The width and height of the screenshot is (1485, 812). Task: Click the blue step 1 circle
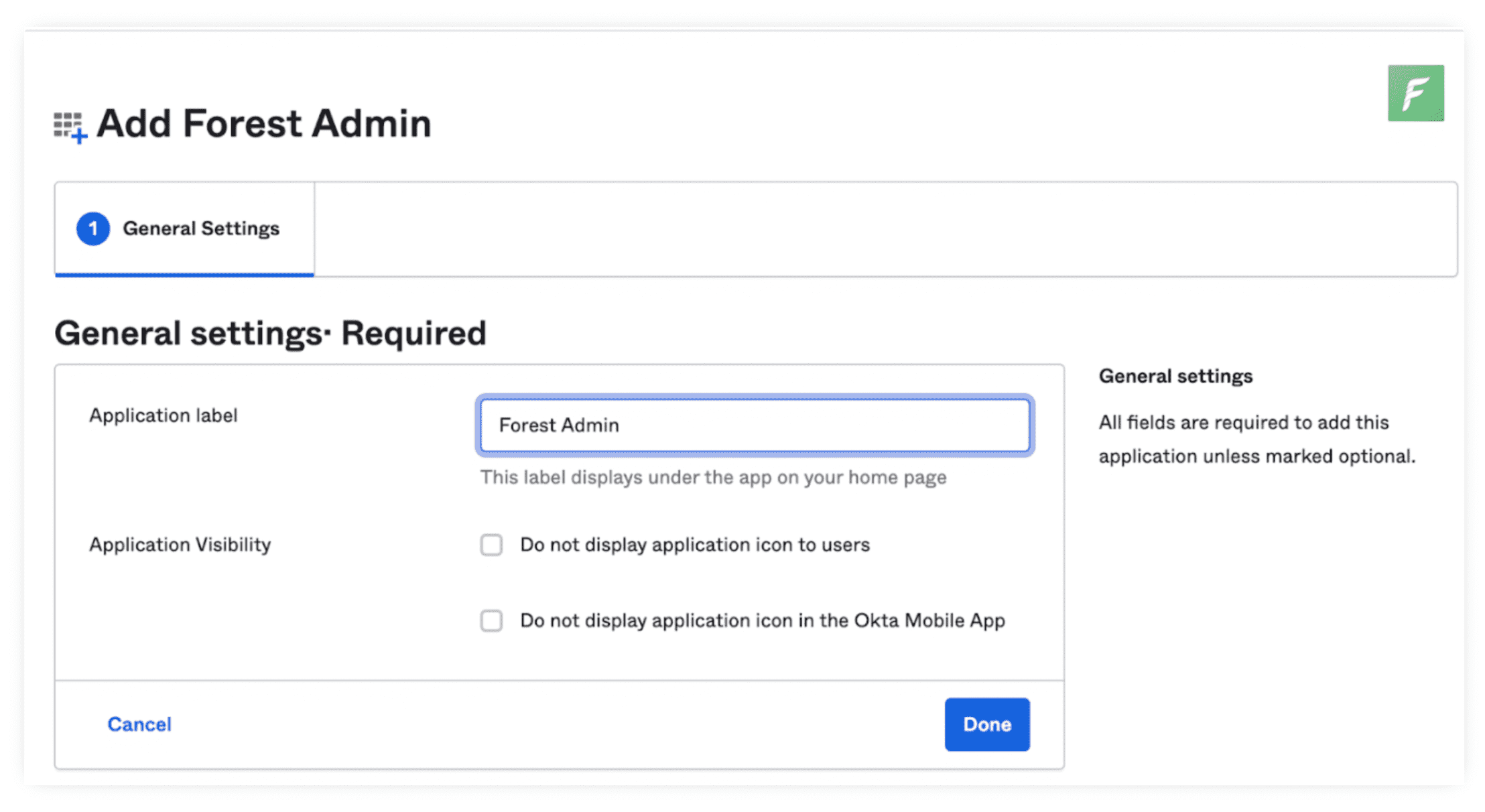click(x=93, y=229)
